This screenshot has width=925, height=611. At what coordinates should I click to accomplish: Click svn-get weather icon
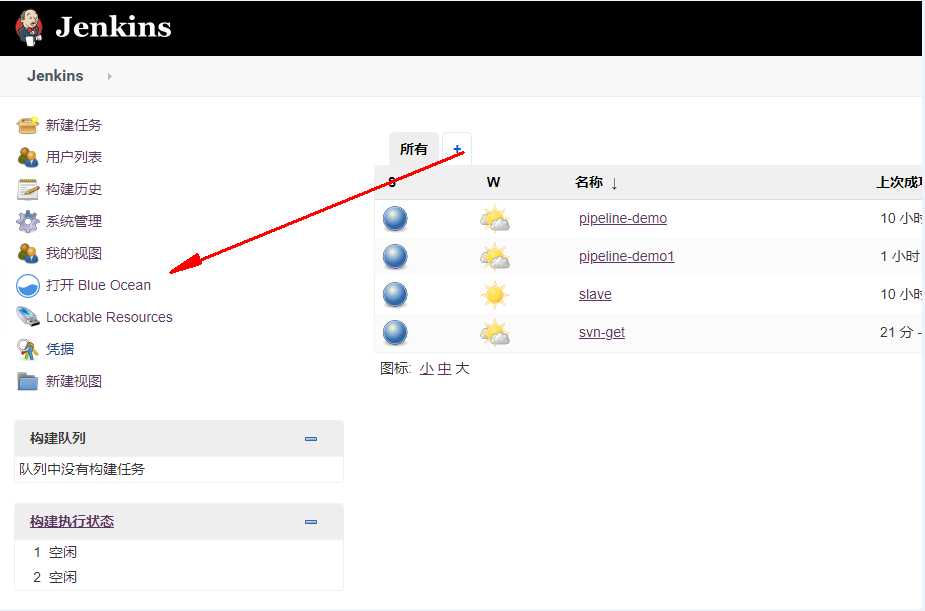(x=494, y=333)
